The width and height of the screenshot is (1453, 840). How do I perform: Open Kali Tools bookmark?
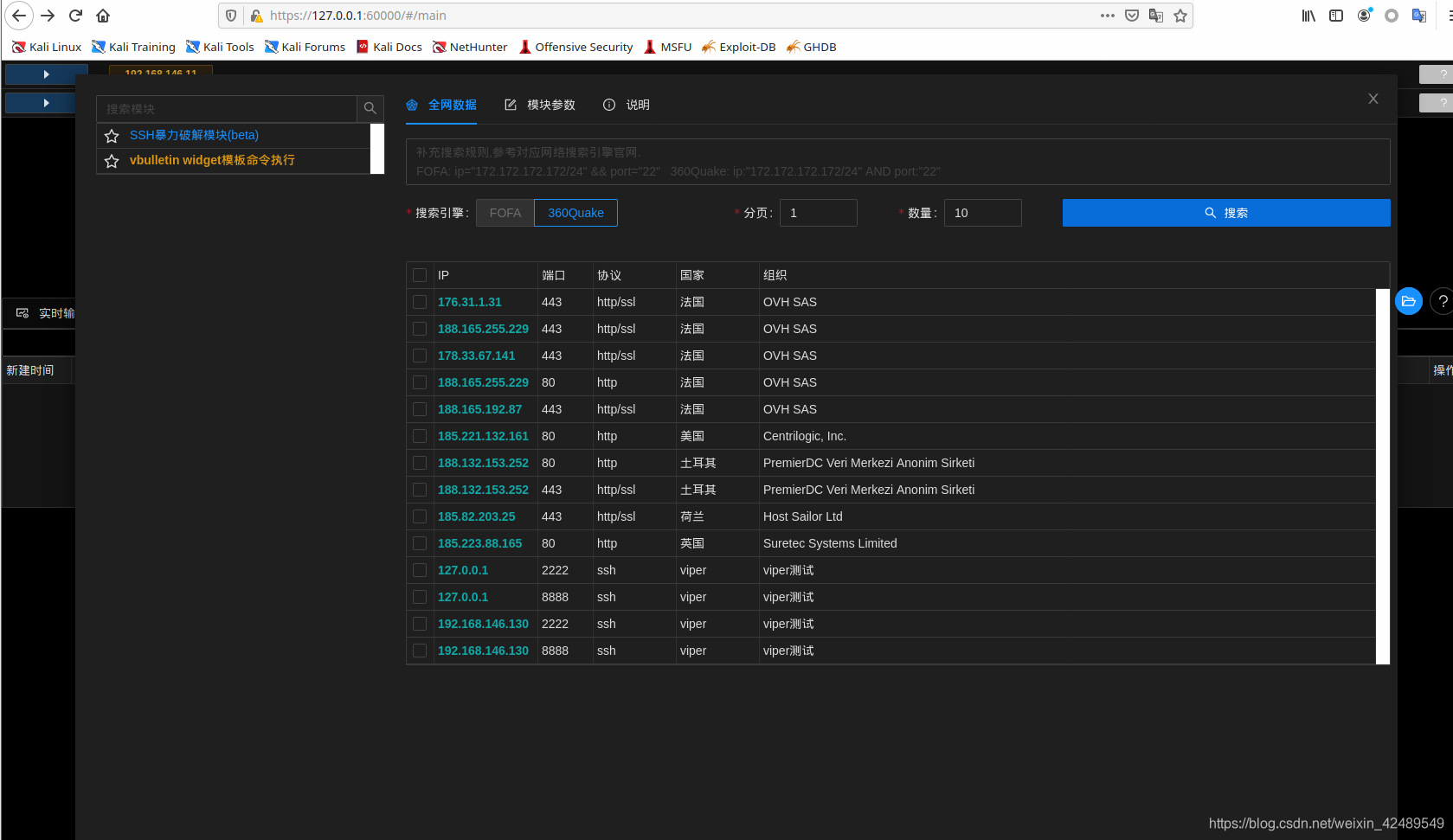[x=220, y=47]
